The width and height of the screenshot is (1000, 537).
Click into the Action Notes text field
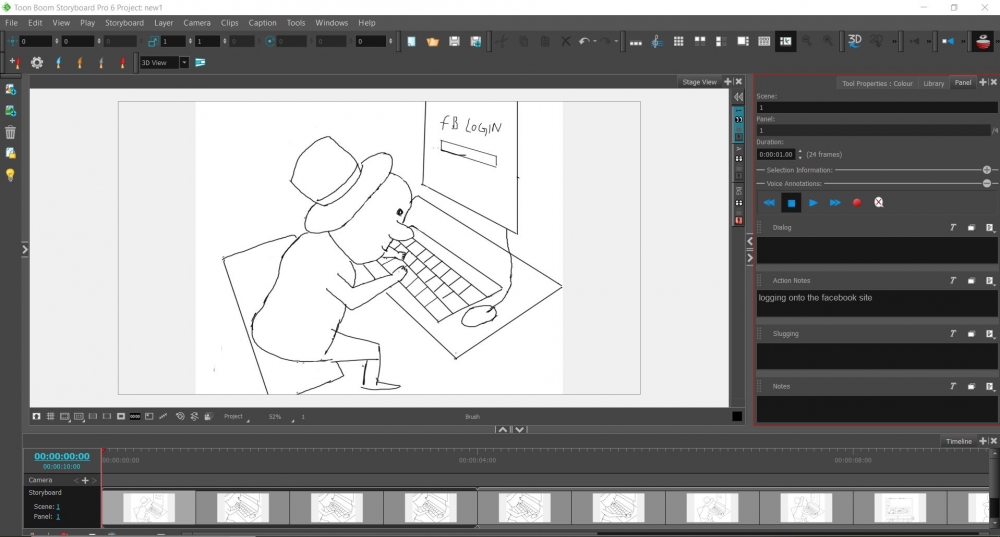[x=876, y=304]
